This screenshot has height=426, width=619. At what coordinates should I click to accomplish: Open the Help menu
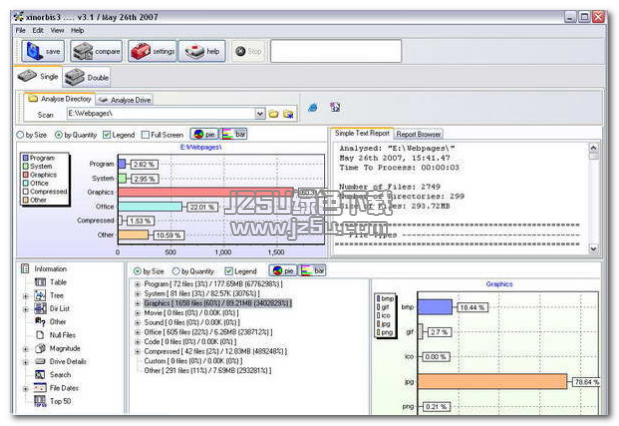77,30
